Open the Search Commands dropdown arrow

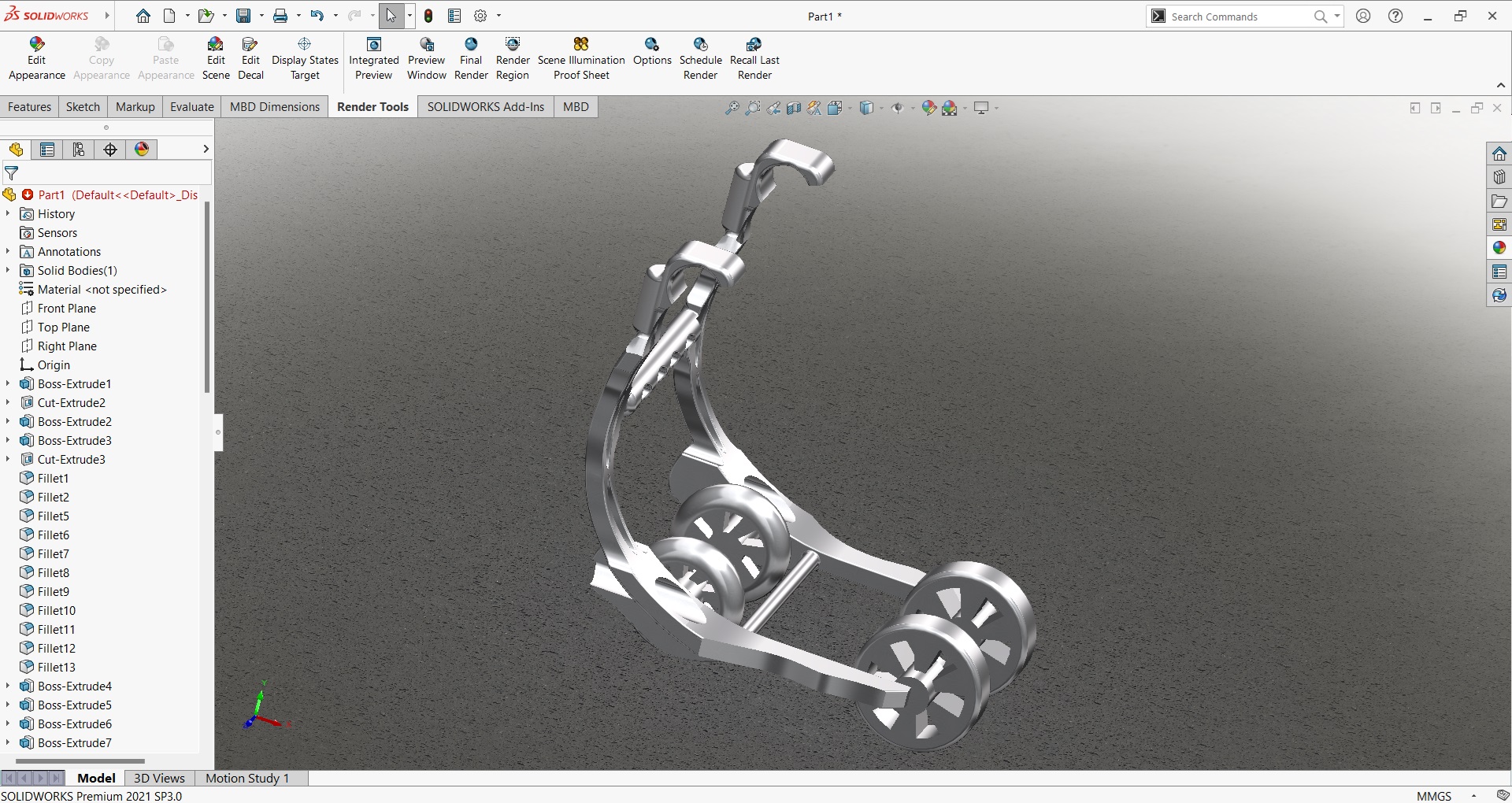(x=1337, y=17)
